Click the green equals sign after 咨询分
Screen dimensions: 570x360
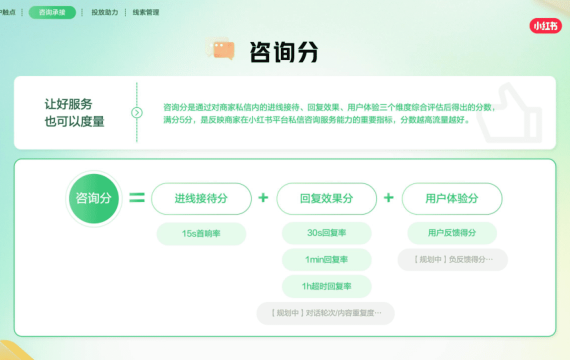pos(137,198)
